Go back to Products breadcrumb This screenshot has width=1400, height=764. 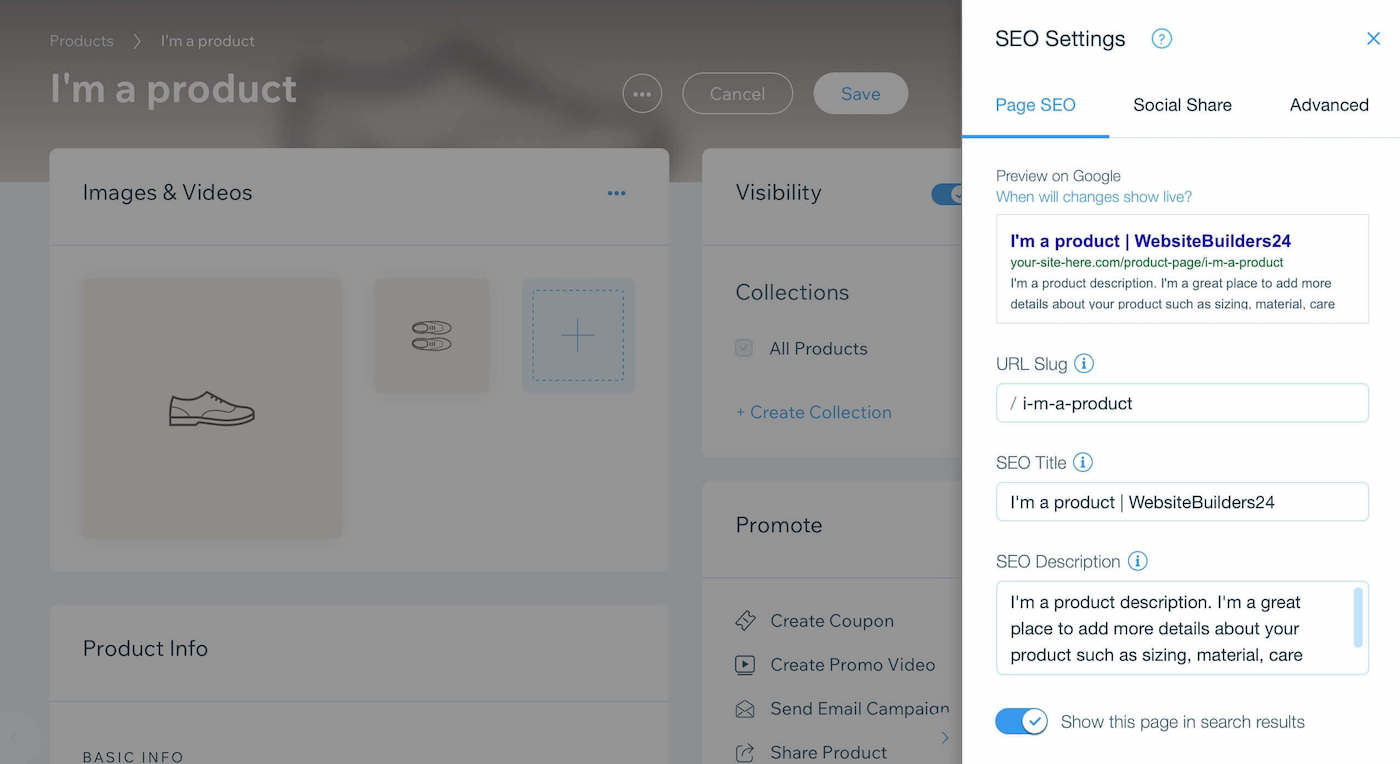coord(81,41)
